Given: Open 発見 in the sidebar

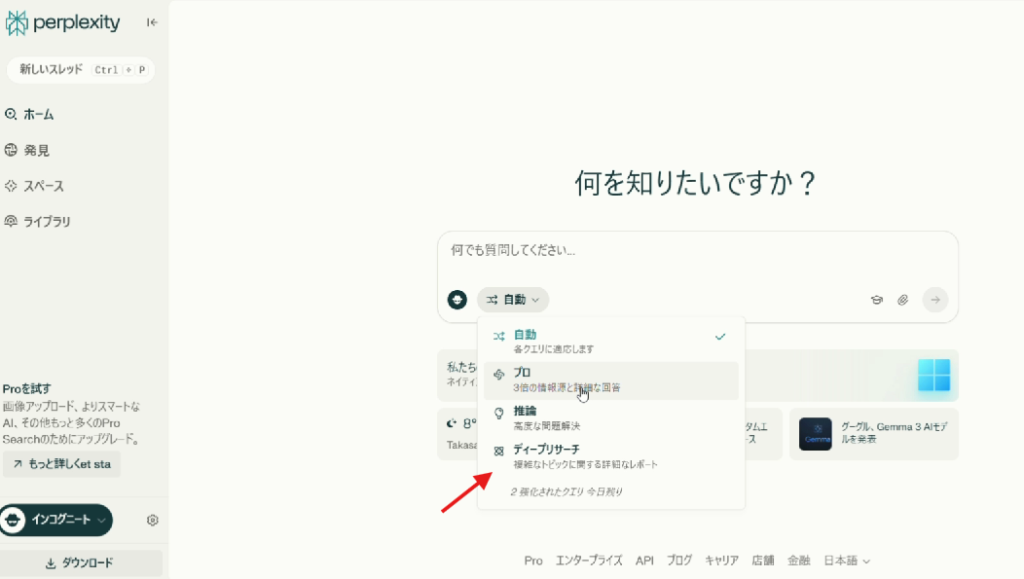Looking at the screenshot, I should pos(37,151).
